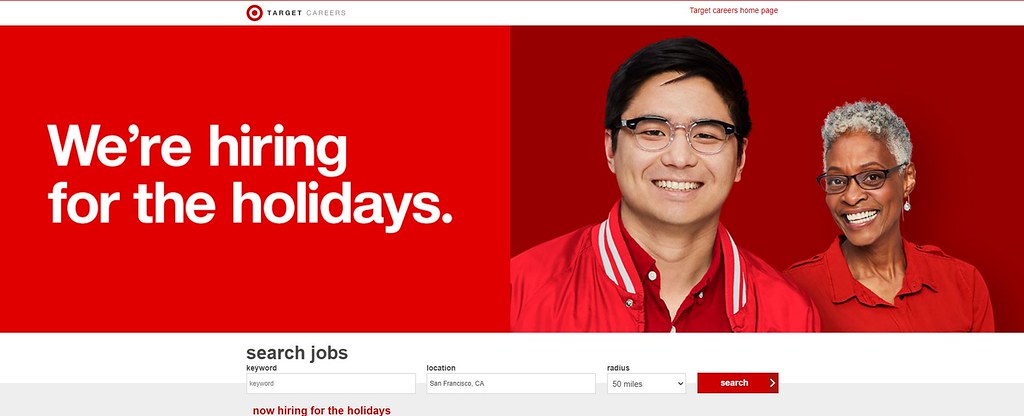Click the right chevron arrow on search button
Screen dimensions: 1024x416
[772, 383]
